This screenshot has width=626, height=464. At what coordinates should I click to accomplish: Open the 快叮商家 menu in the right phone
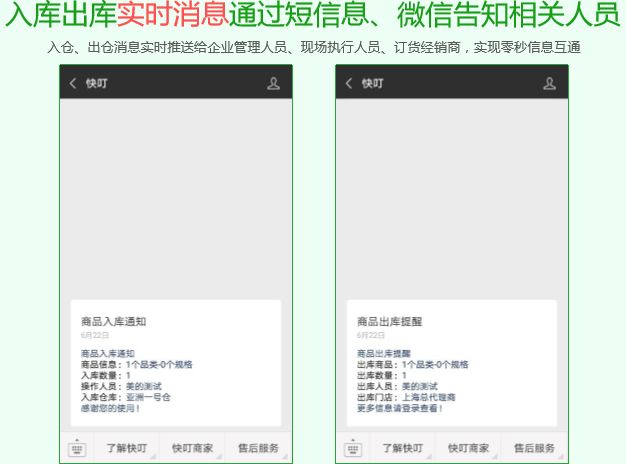pos(468,448)
